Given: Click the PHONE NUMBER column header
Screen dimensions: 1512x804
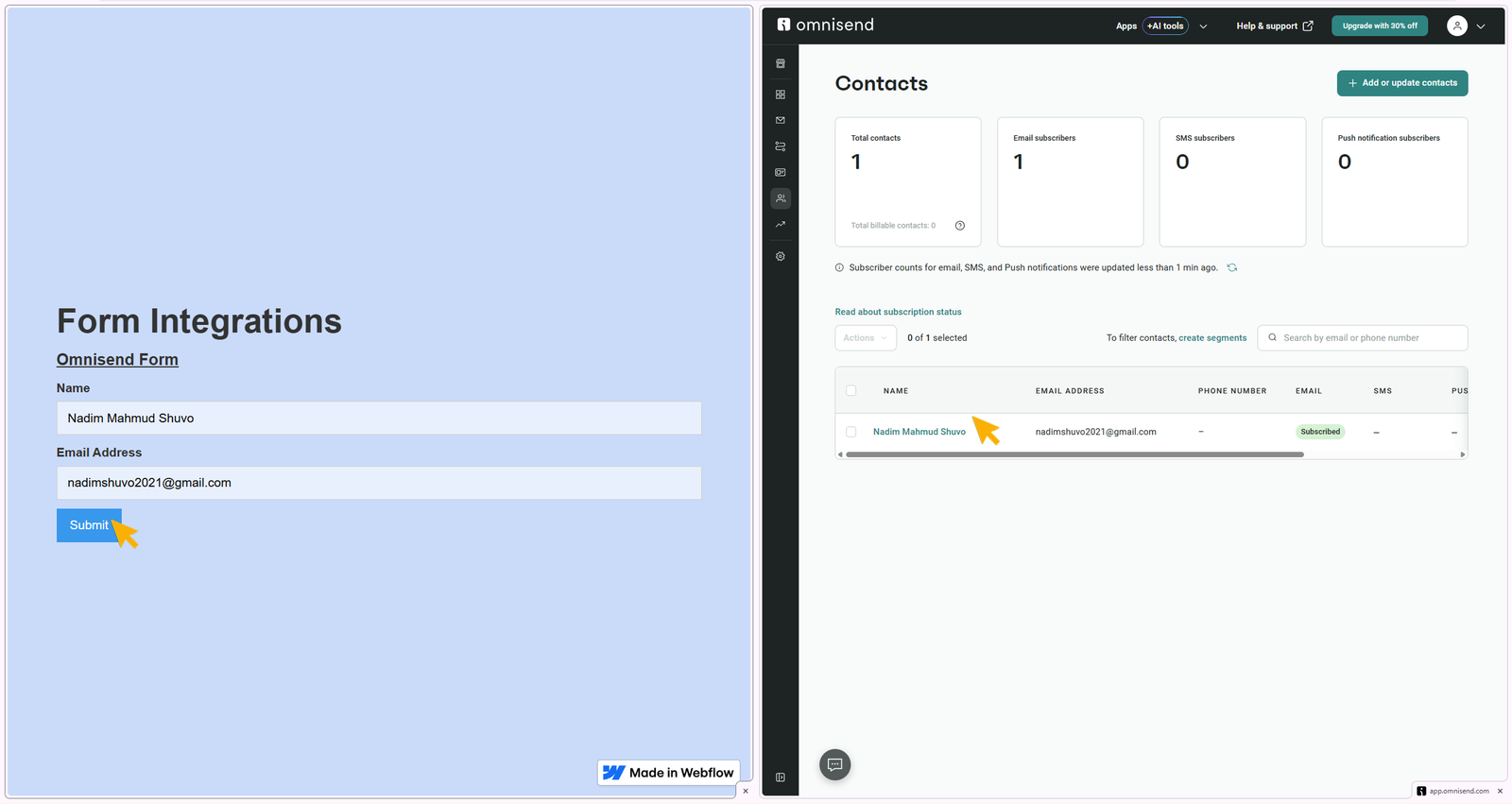Looking at the screenshot, I should [x=1232, y=391].
